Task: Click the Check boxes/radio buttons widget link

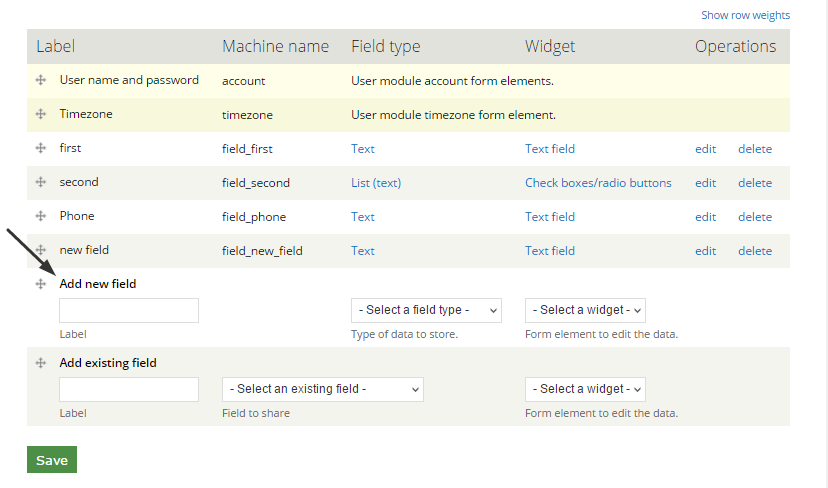Action: 598,183
